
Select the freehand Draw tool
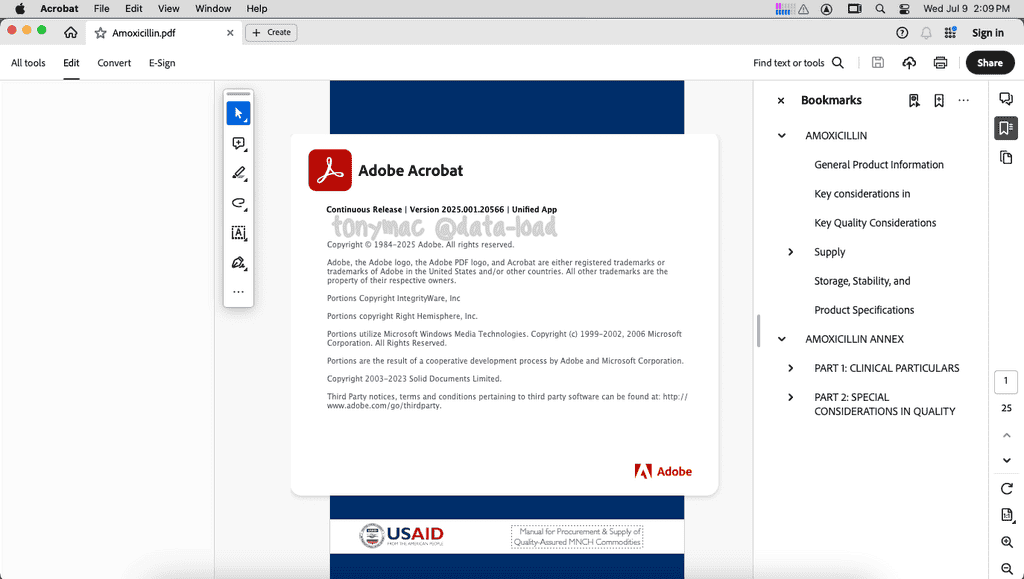238,203
